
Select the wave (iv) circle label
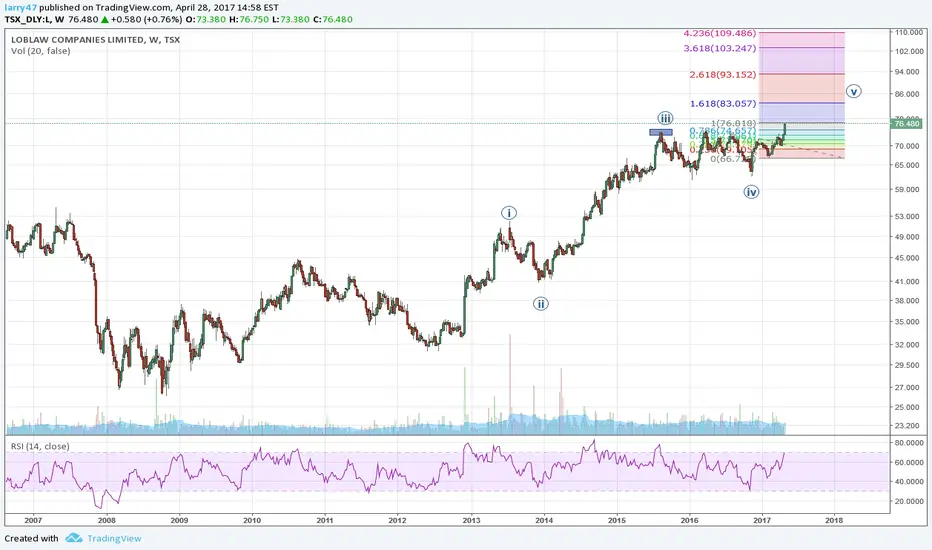point(751,191)
